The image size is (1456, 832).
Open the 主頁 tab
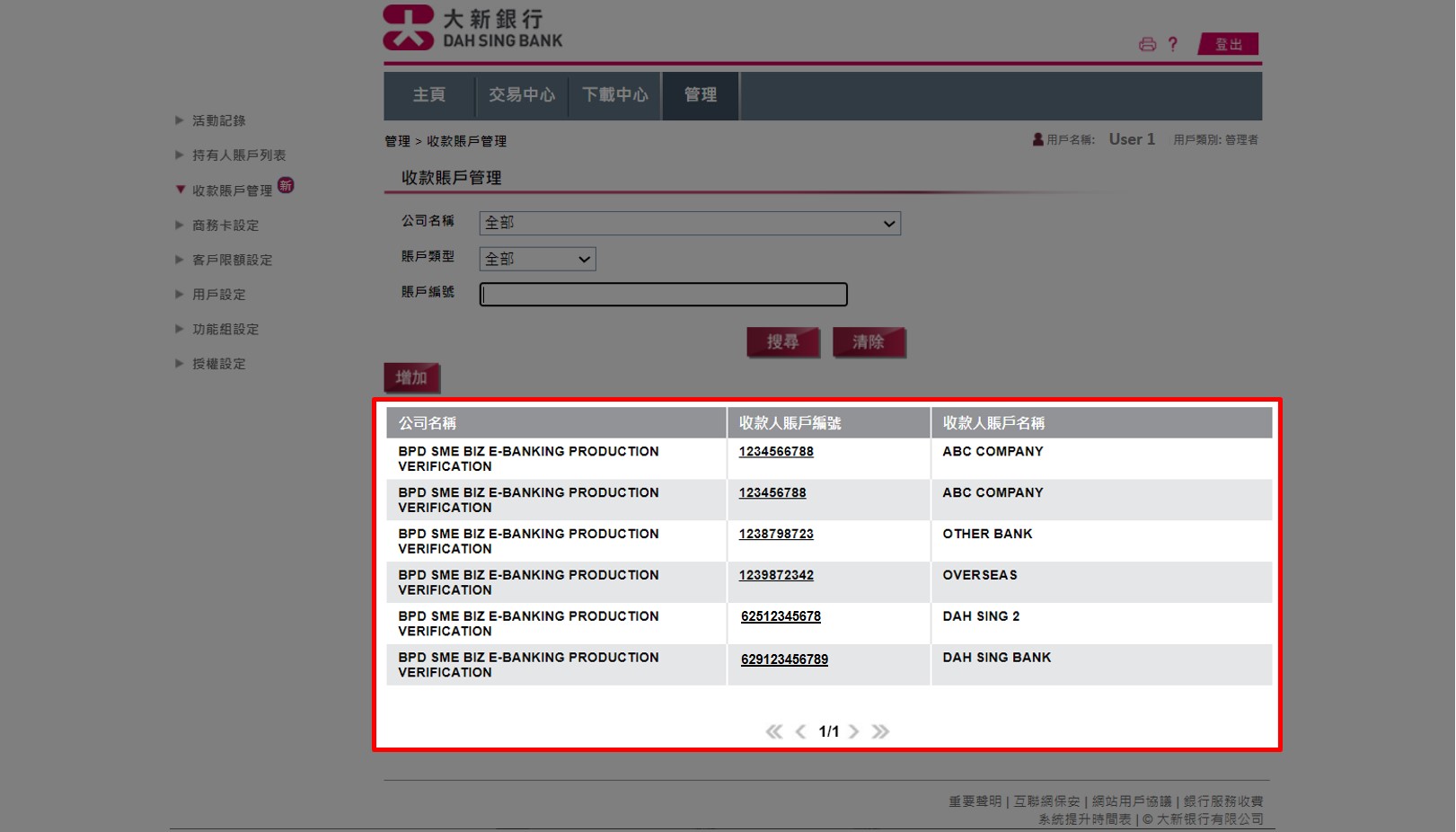coord(429,95)
